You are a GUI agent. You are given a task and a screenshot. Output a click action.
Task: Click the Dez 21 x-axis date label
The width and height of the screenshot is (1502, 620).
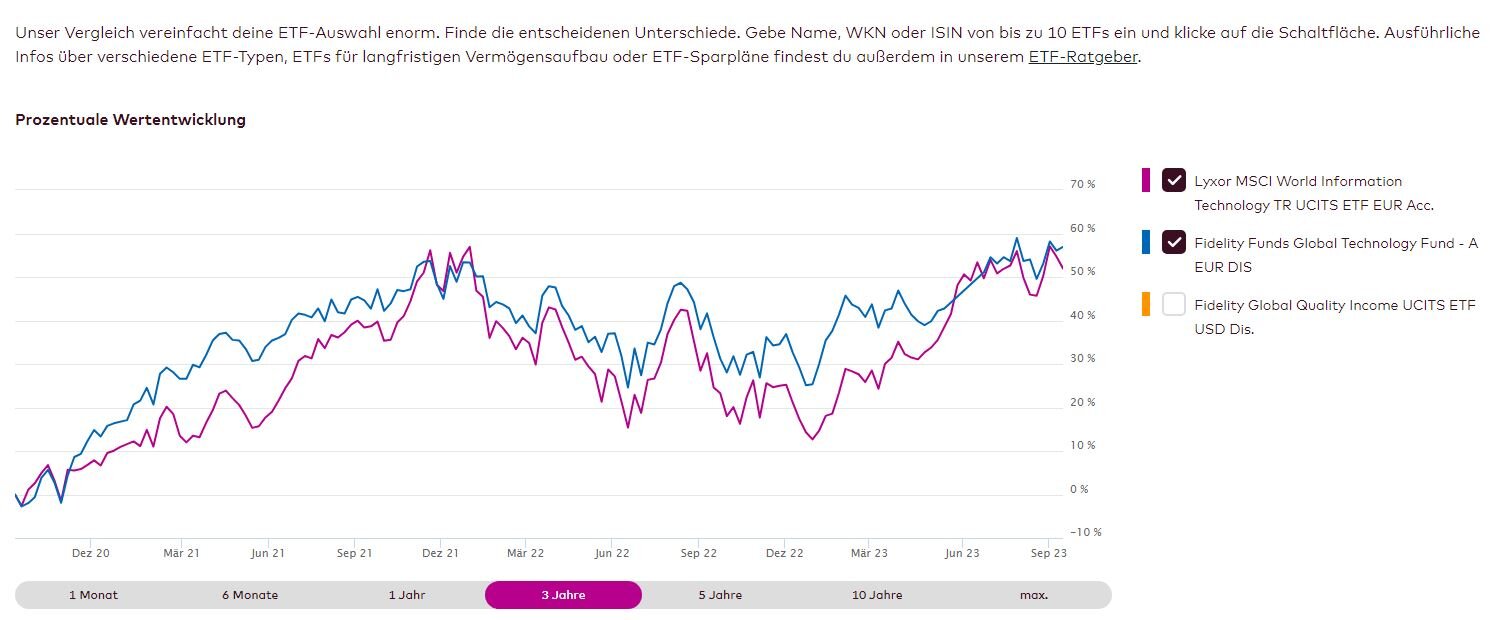click(440, 552)
